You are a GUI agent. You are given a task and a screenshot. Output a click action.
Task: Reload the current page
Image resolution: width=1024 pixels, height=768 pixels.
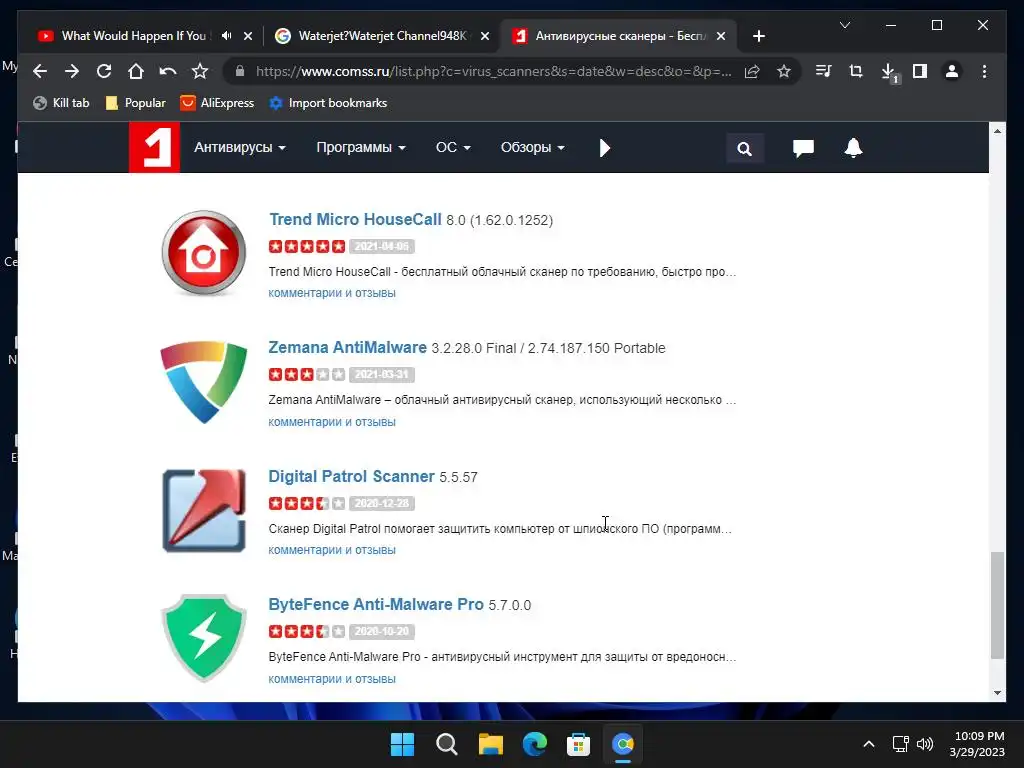[104, 71]
